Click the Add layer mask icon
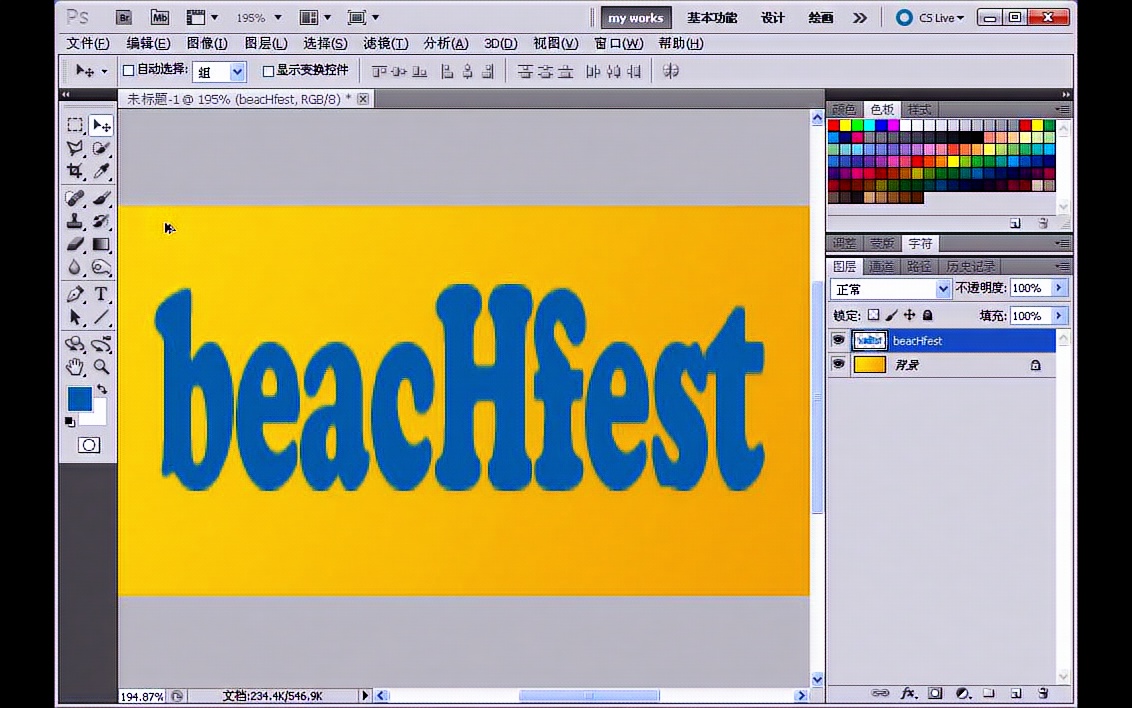 [934, 692]
